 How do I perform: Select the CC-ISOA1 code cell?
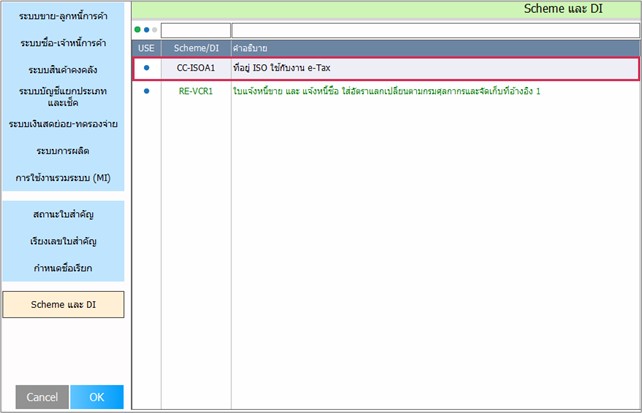coord(196,68)
